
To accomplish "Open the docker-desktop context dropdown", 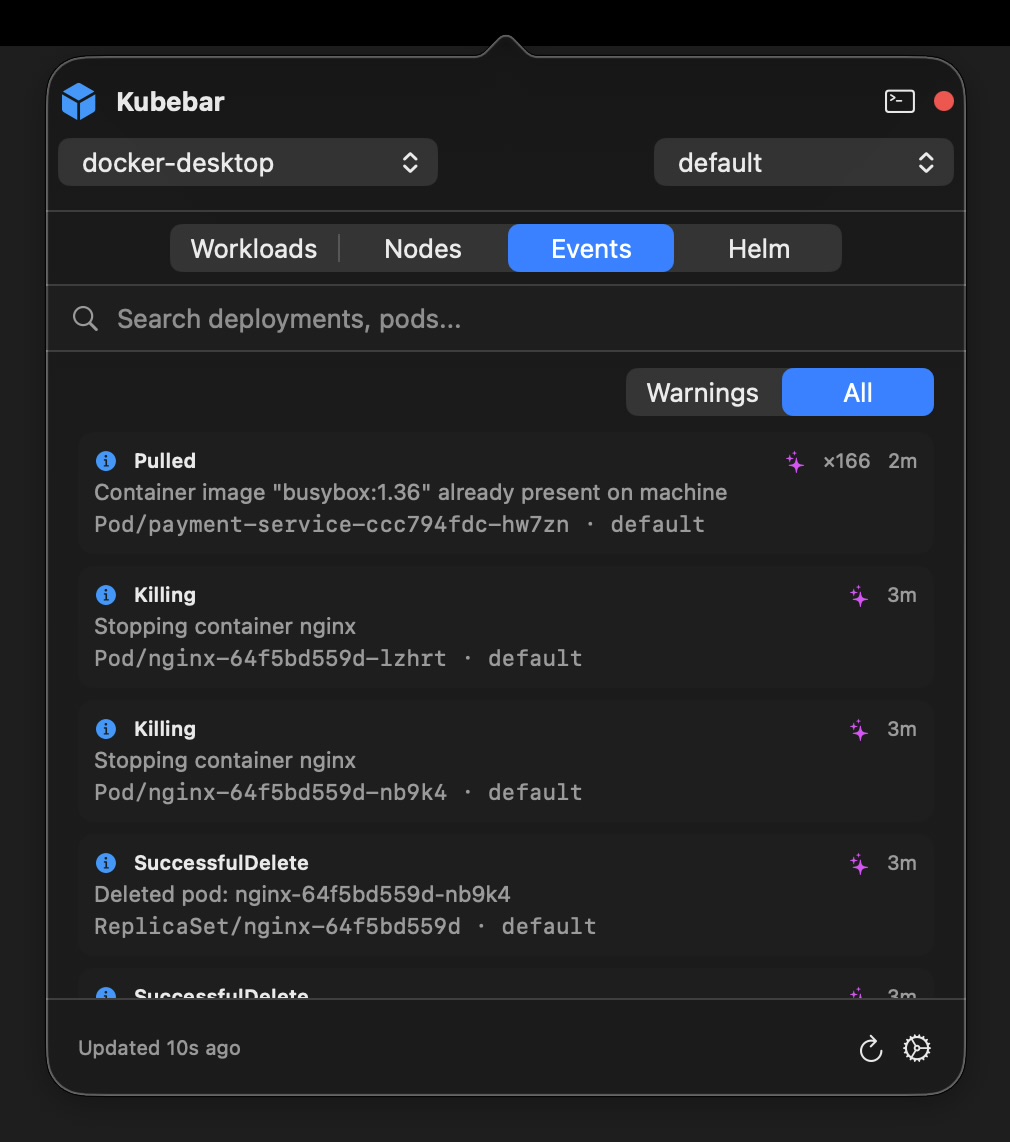I will (x=248, y=162).
